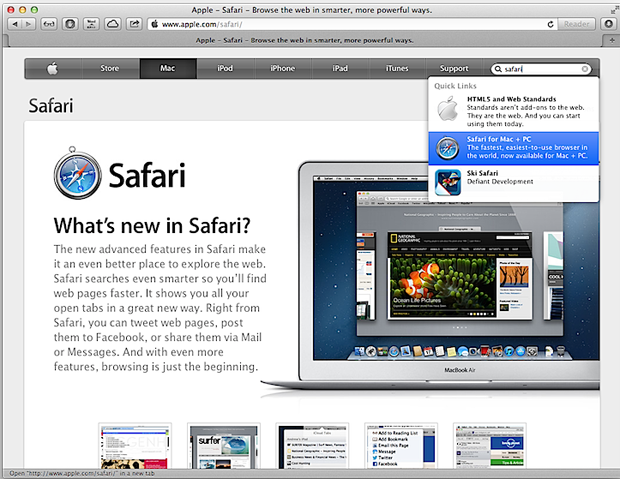This screenshot has width=620, height=479.
Task: Open the Mac navigation tab
Action: pyautogui.click(x=168, y=68)
